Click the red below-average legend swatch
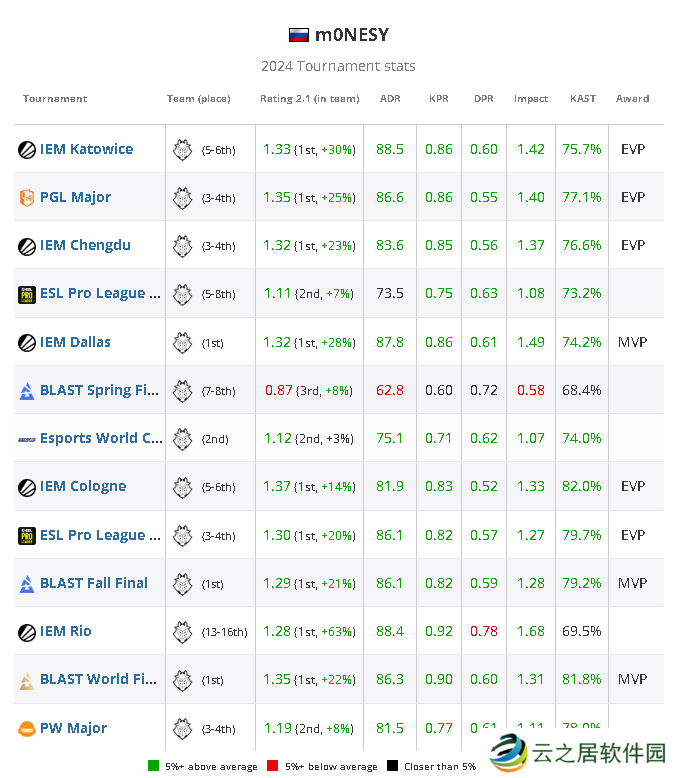678x778 pixels. pyautogui.click(x=270, y=767)
